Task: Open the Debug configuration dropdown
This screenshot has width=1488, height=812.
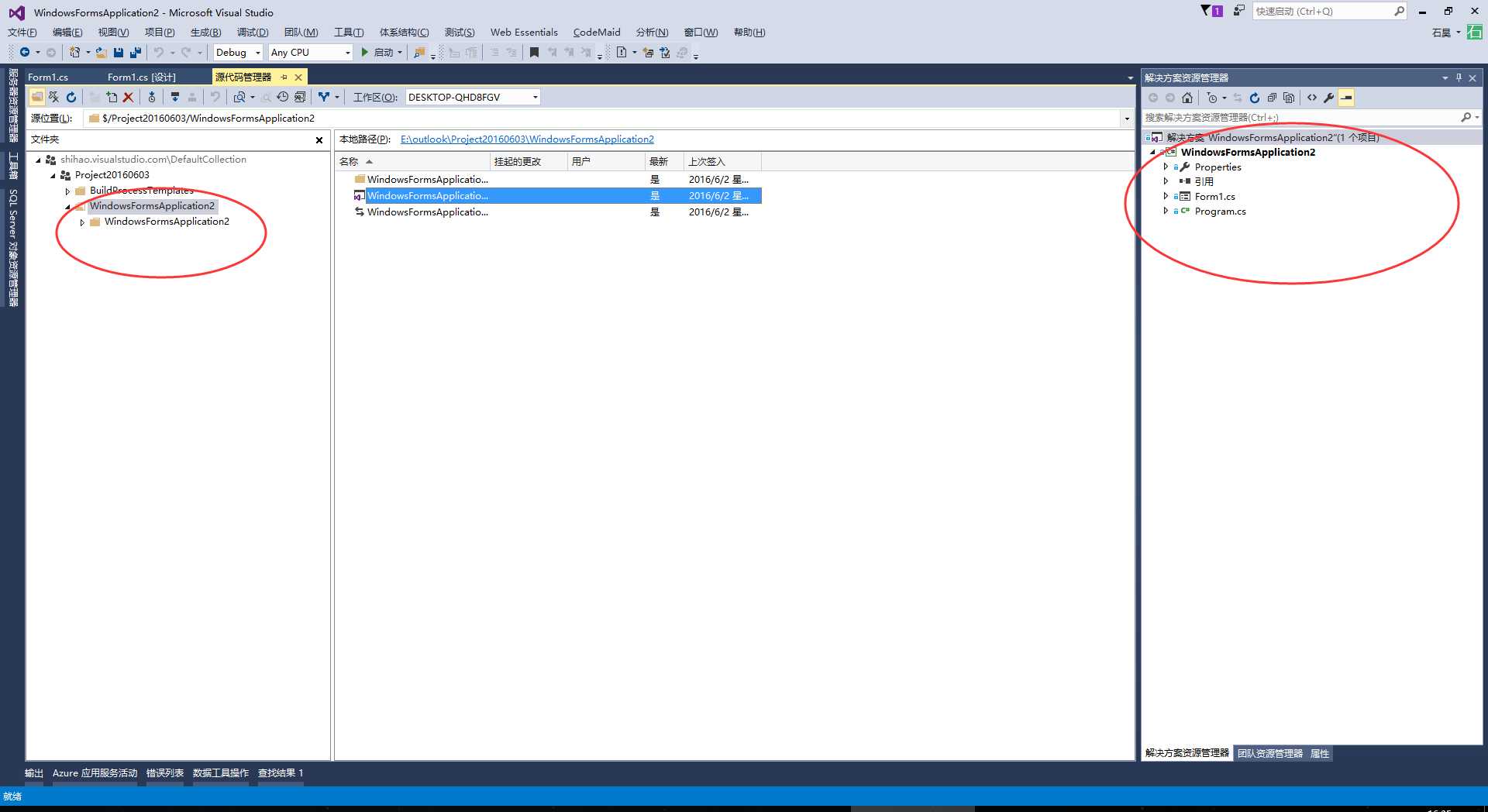Action: [258, 53]
